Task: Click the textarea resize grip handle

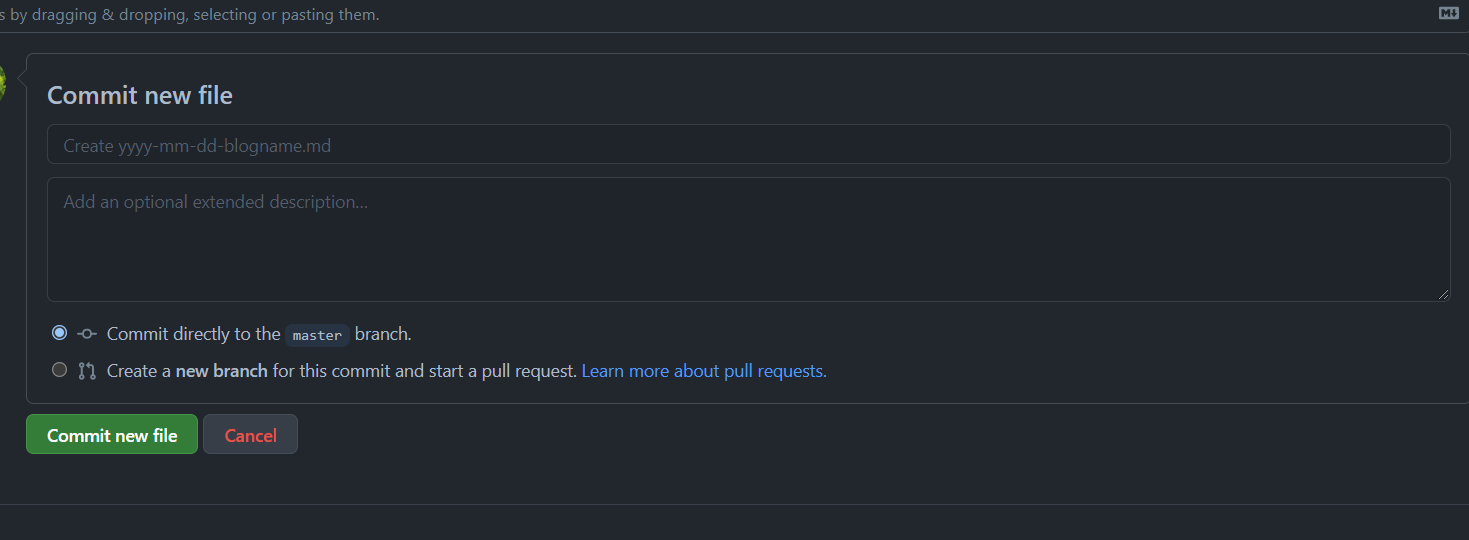Action: [1443, 295]
